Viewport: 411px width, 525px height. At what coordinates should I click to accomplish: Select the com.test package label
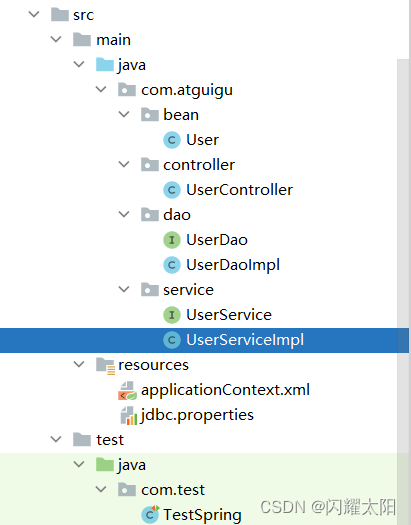(173, 490)
